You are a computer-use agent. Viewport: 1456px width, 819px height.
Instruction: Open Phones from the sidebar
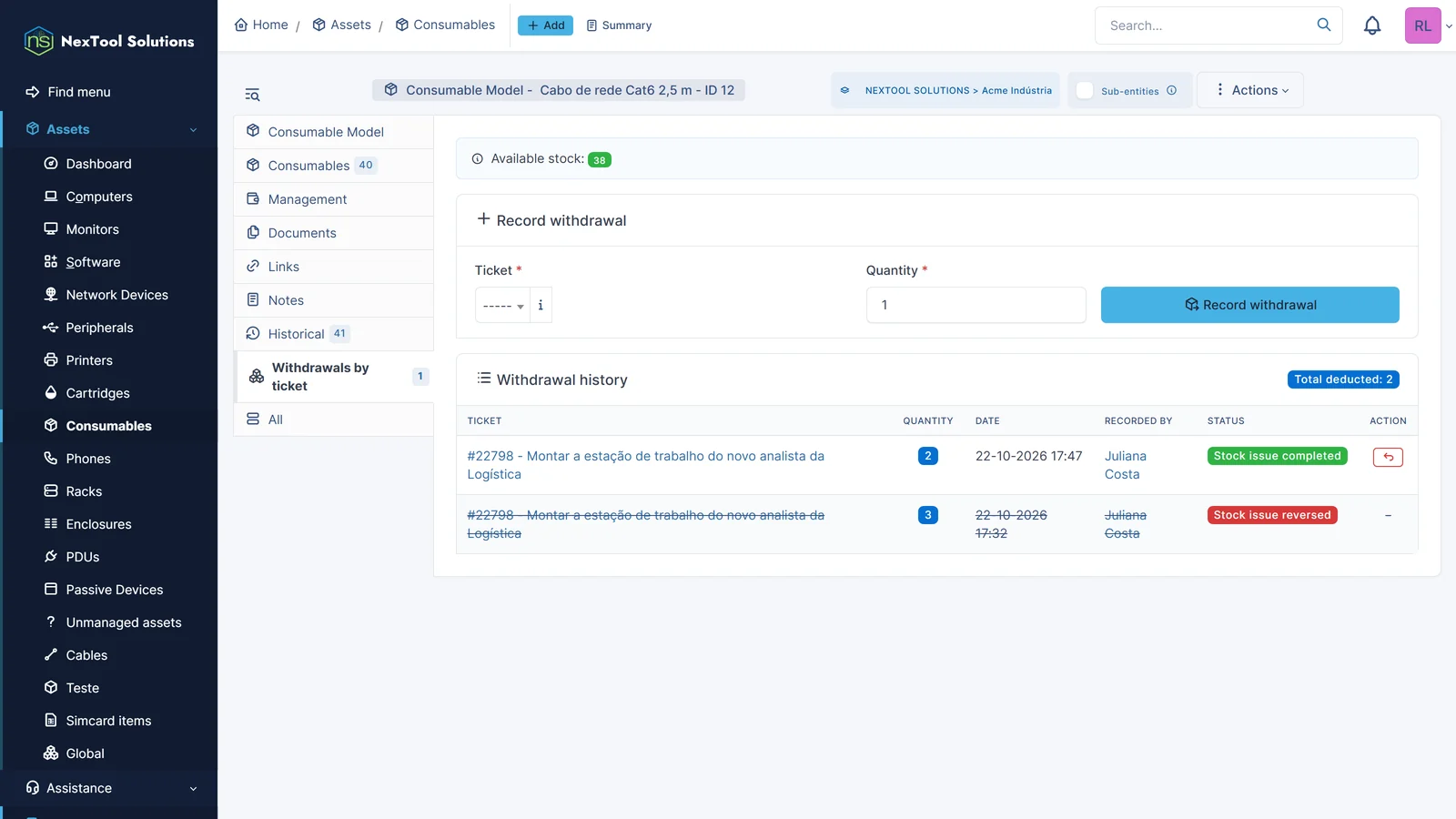point(87,459)
